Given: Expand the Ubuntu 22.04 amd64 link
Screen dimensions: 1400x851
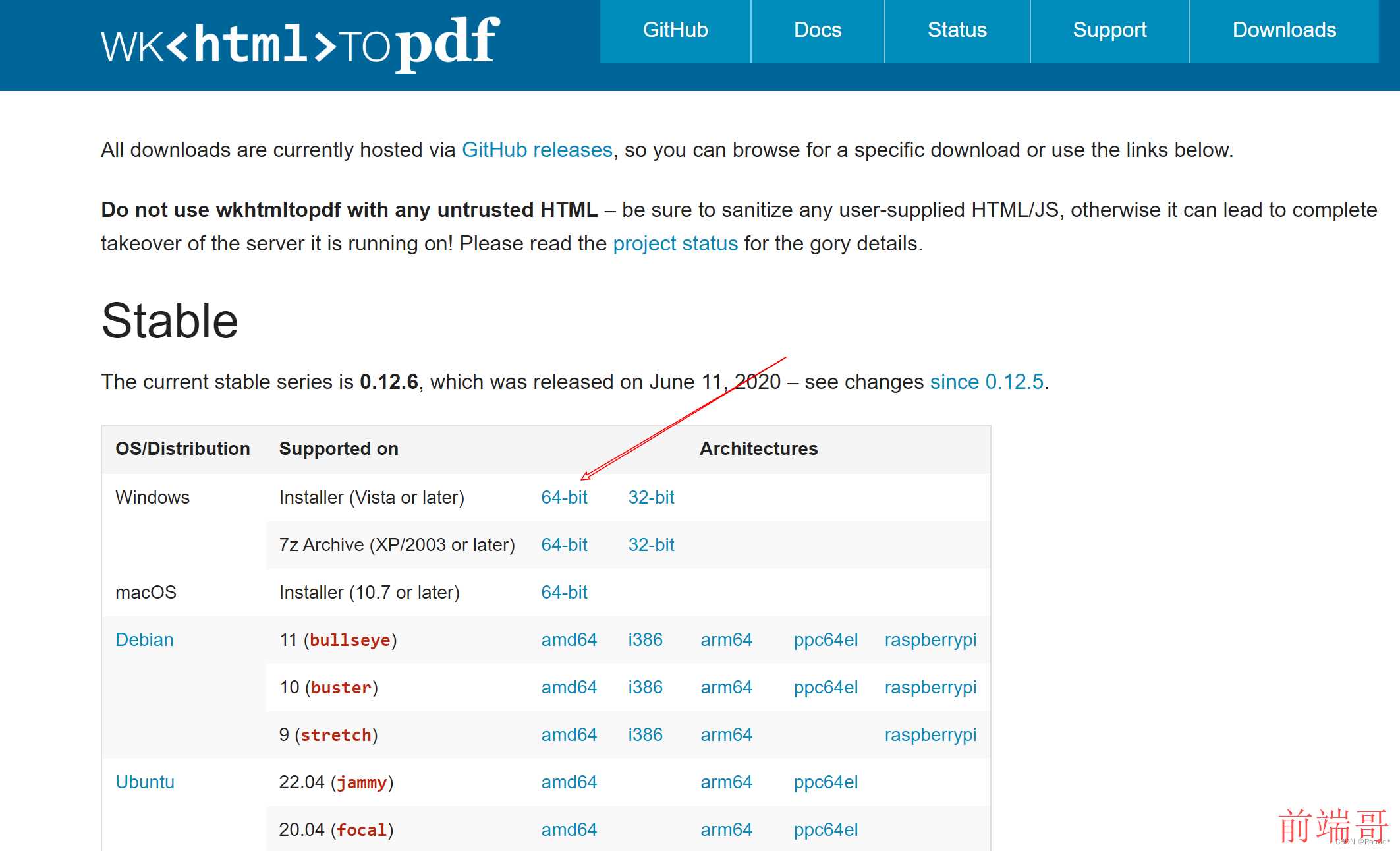Looking at the screenshot, I should tap(566, 782).
